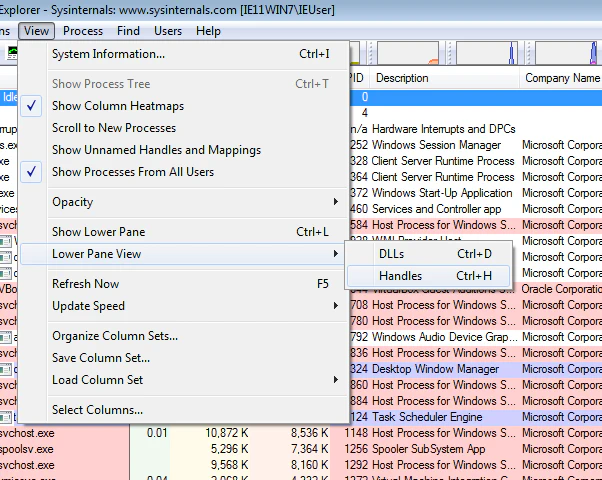Click 7,364 K working set value

309,449
